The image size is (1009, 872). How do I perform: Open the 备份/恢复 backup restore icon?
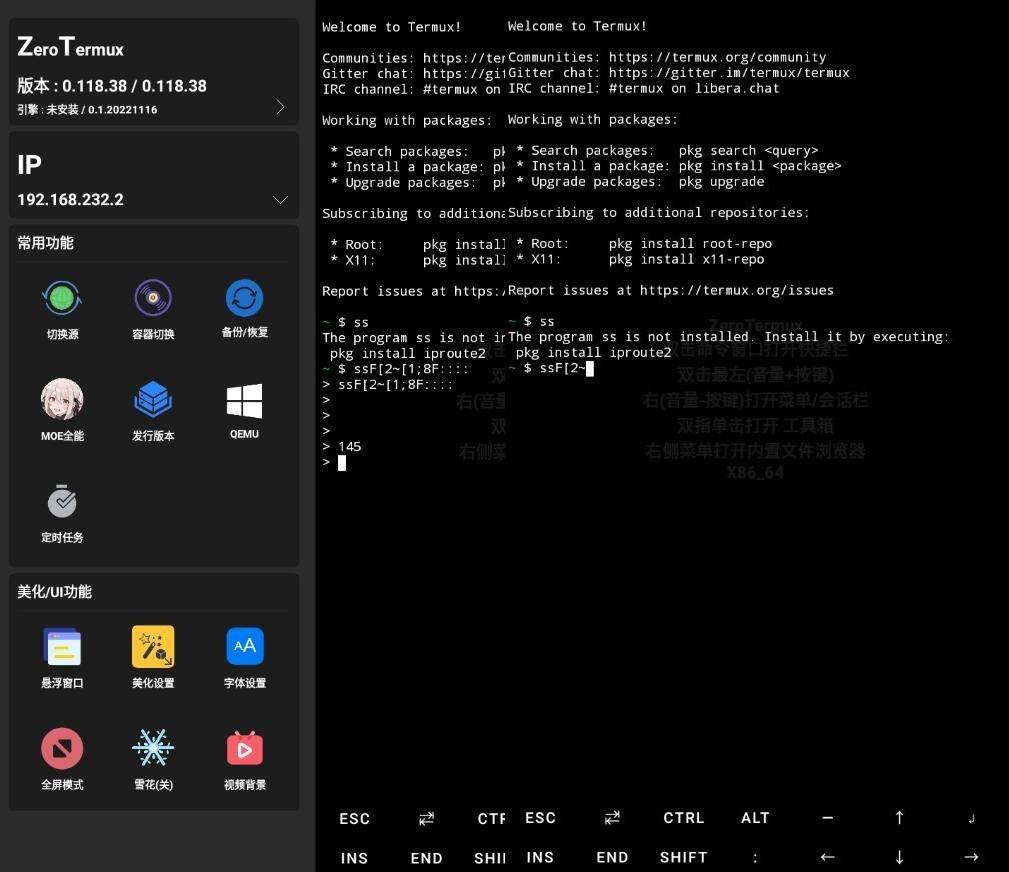[x=244, y=298]
